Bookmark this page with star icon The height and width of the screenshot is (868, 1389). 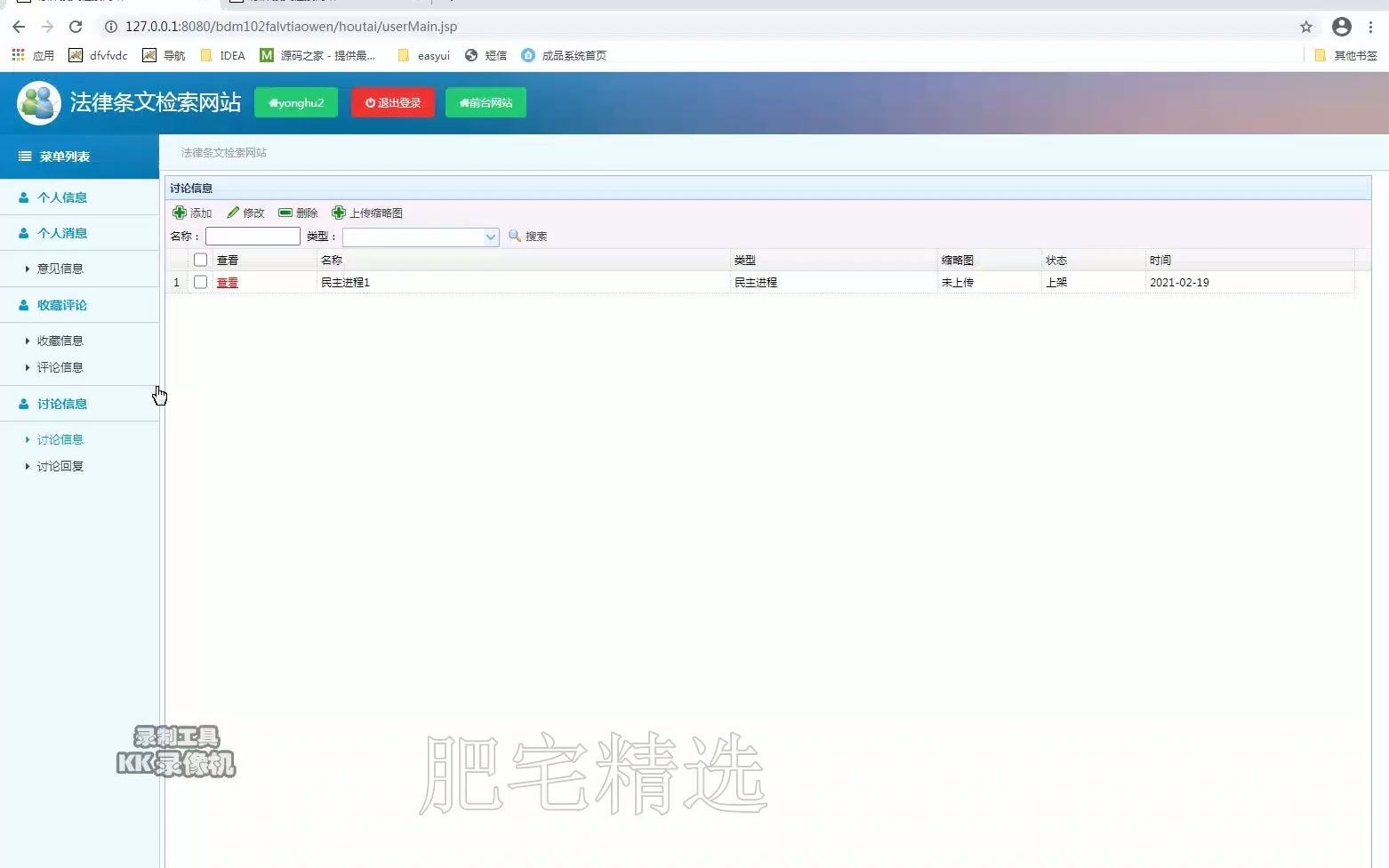click(1306, 27)
